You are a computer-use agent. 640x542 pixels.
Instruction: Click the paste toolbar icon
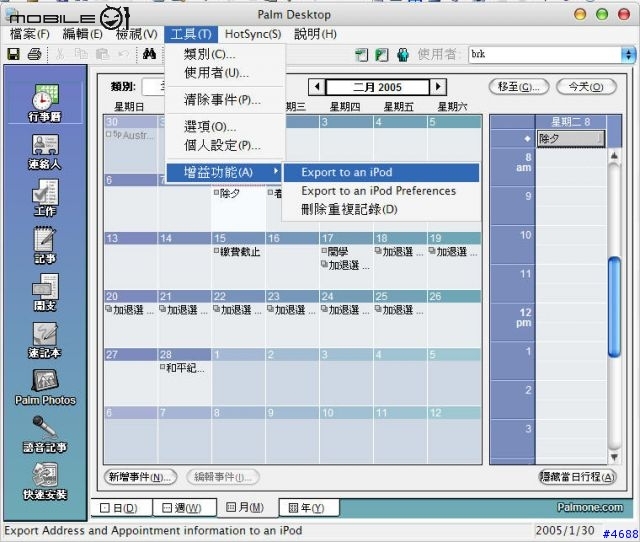[102, 54]
